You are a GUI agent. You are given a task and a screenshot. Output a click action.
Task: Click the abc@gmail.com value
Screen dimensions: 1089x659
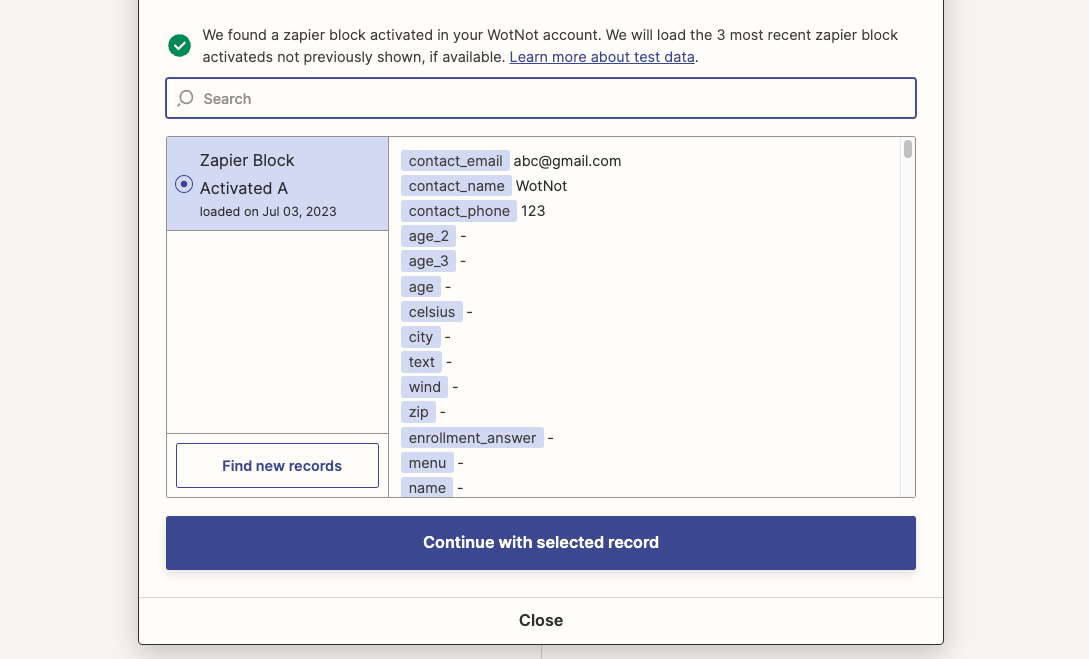pyautogui.click(x=567, y=161)
